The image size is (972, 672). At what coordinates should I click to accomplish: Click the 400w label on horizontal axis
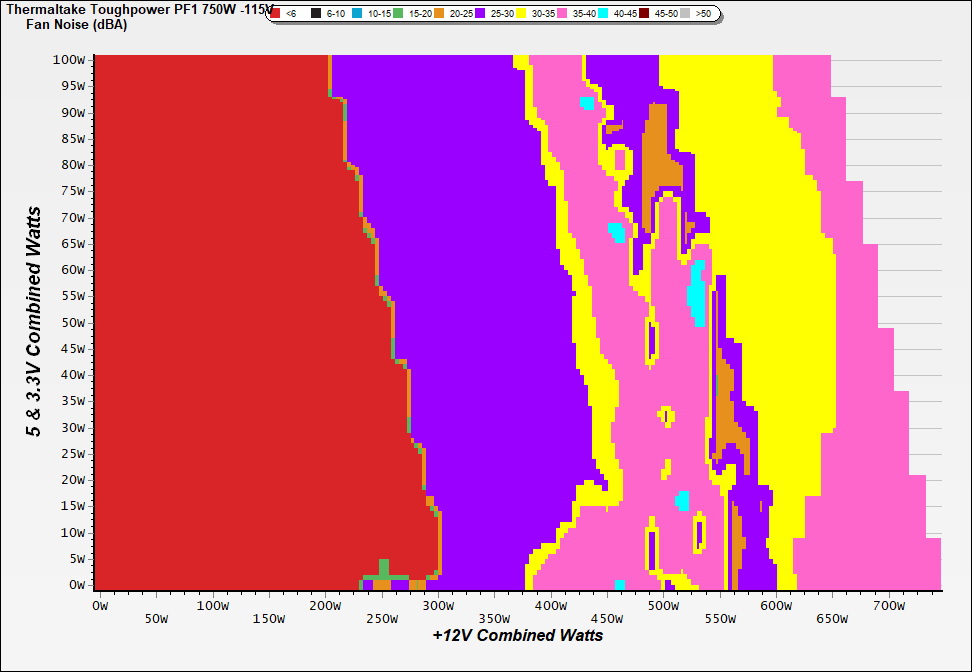coord(550,605)
